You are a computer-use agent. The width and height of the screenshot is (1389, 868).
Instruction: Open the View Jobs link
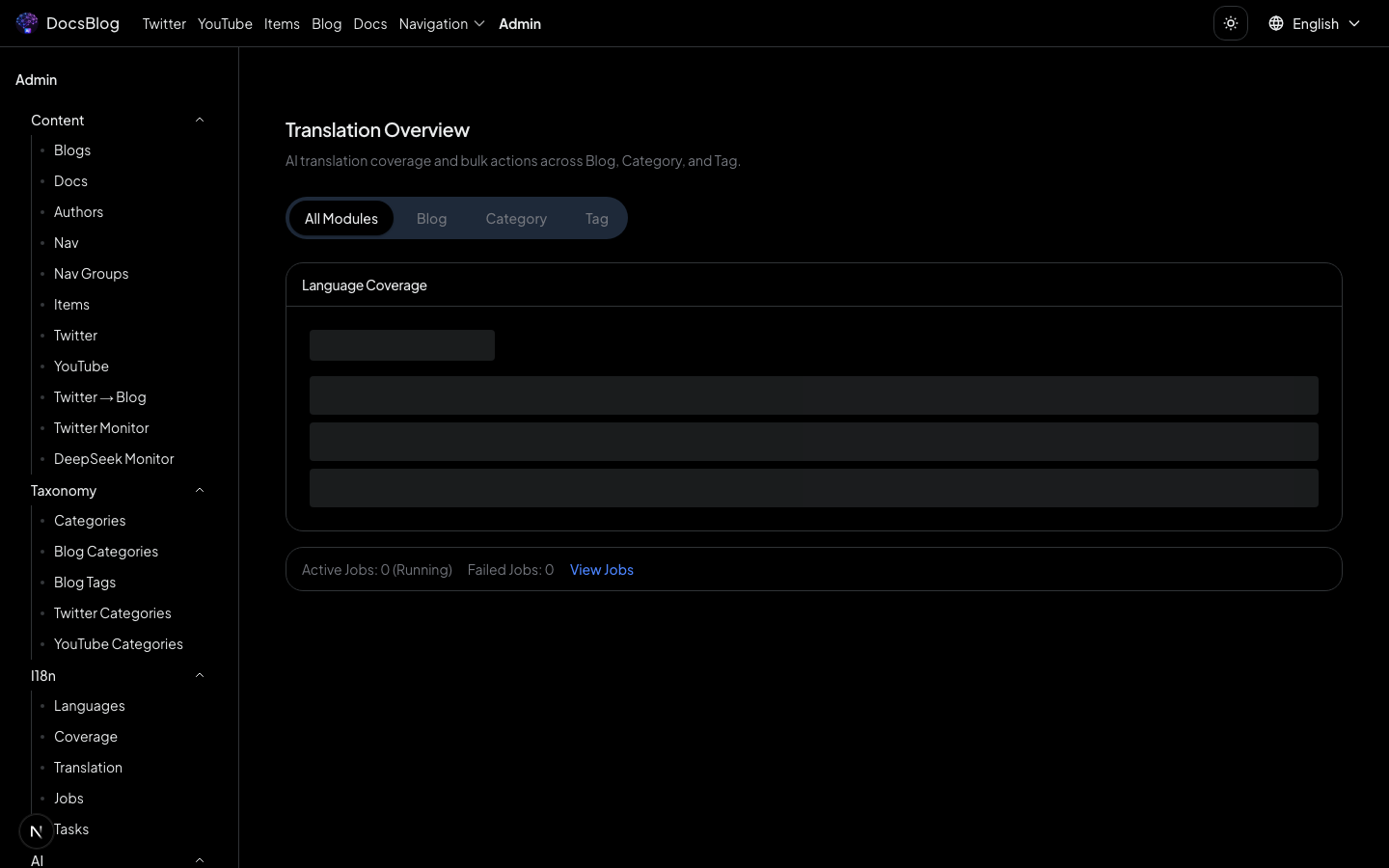602,570
